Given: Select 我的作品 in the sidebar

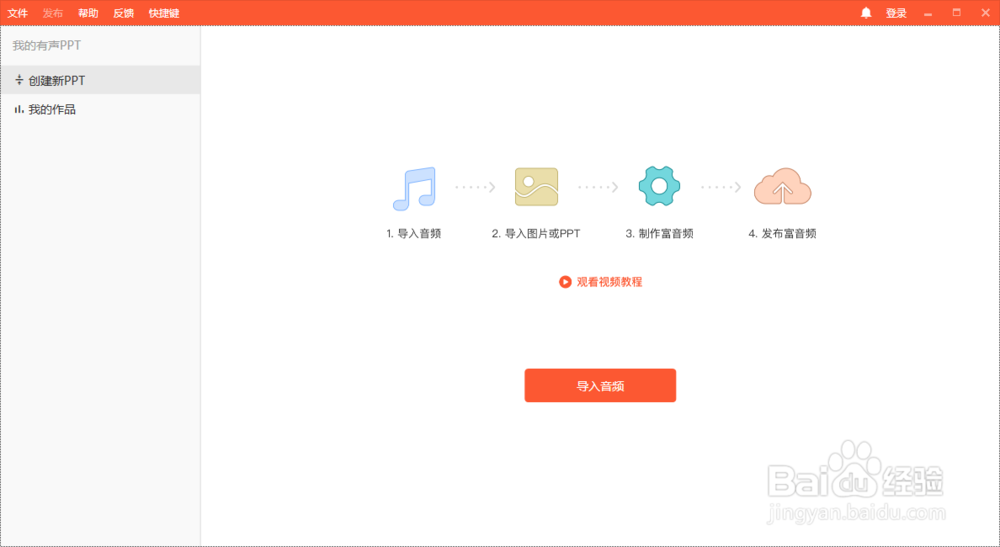Looking at the screenshot, I should click(x=100, y=110).
